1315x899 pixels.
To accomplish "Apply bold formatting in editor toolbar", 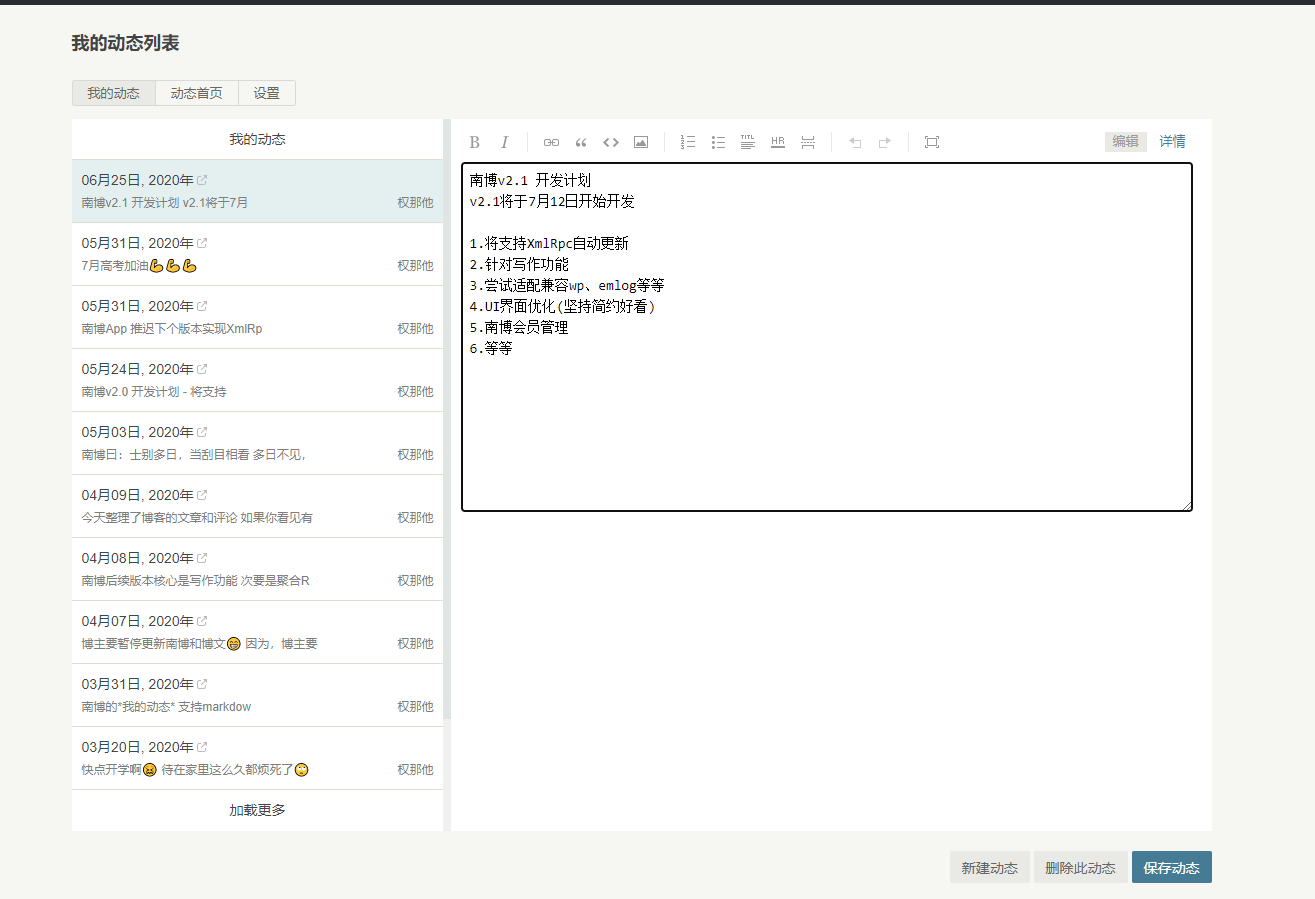I will [x=475, y=142].
